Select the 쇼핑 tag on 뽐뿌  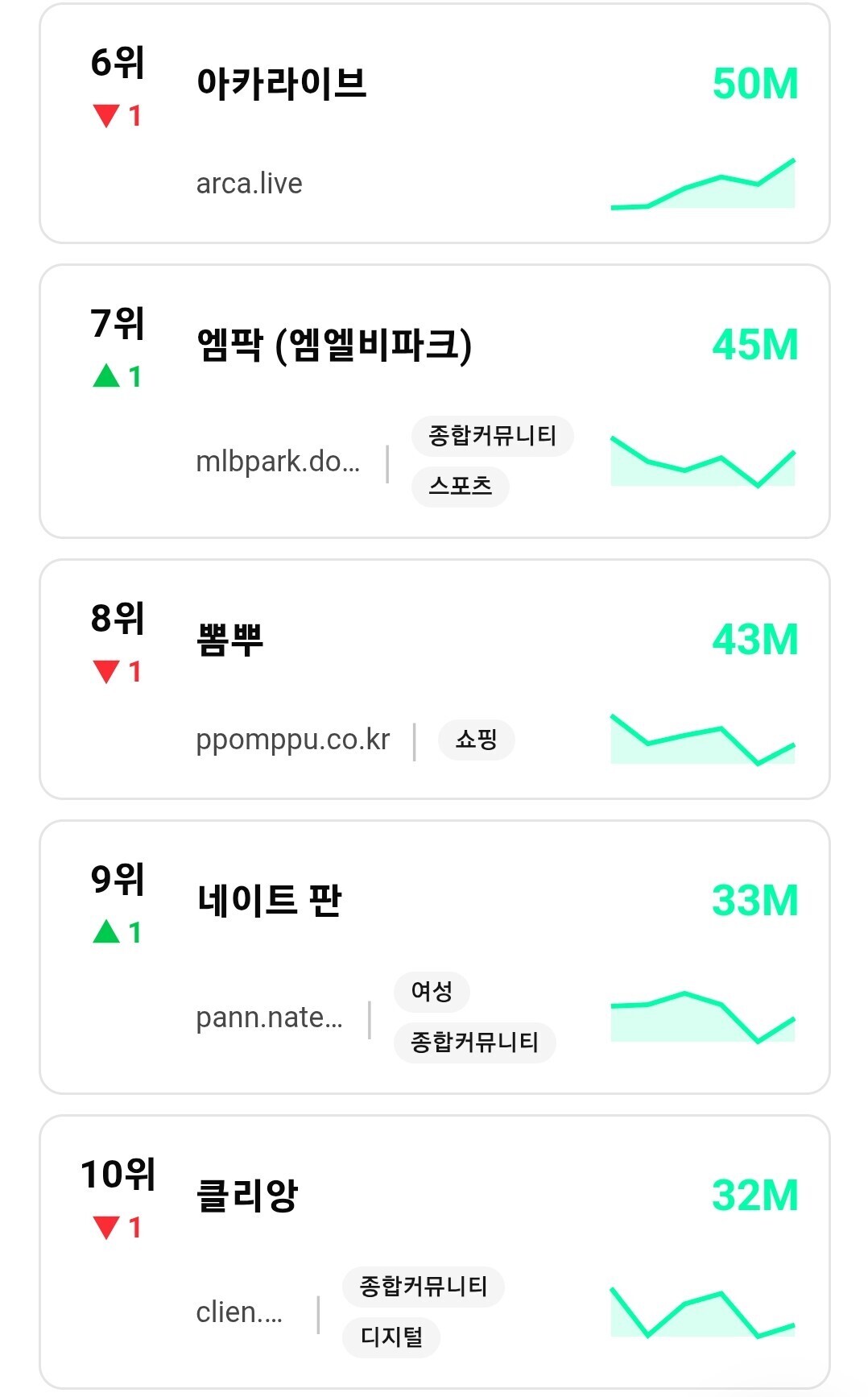coord(477,740)
